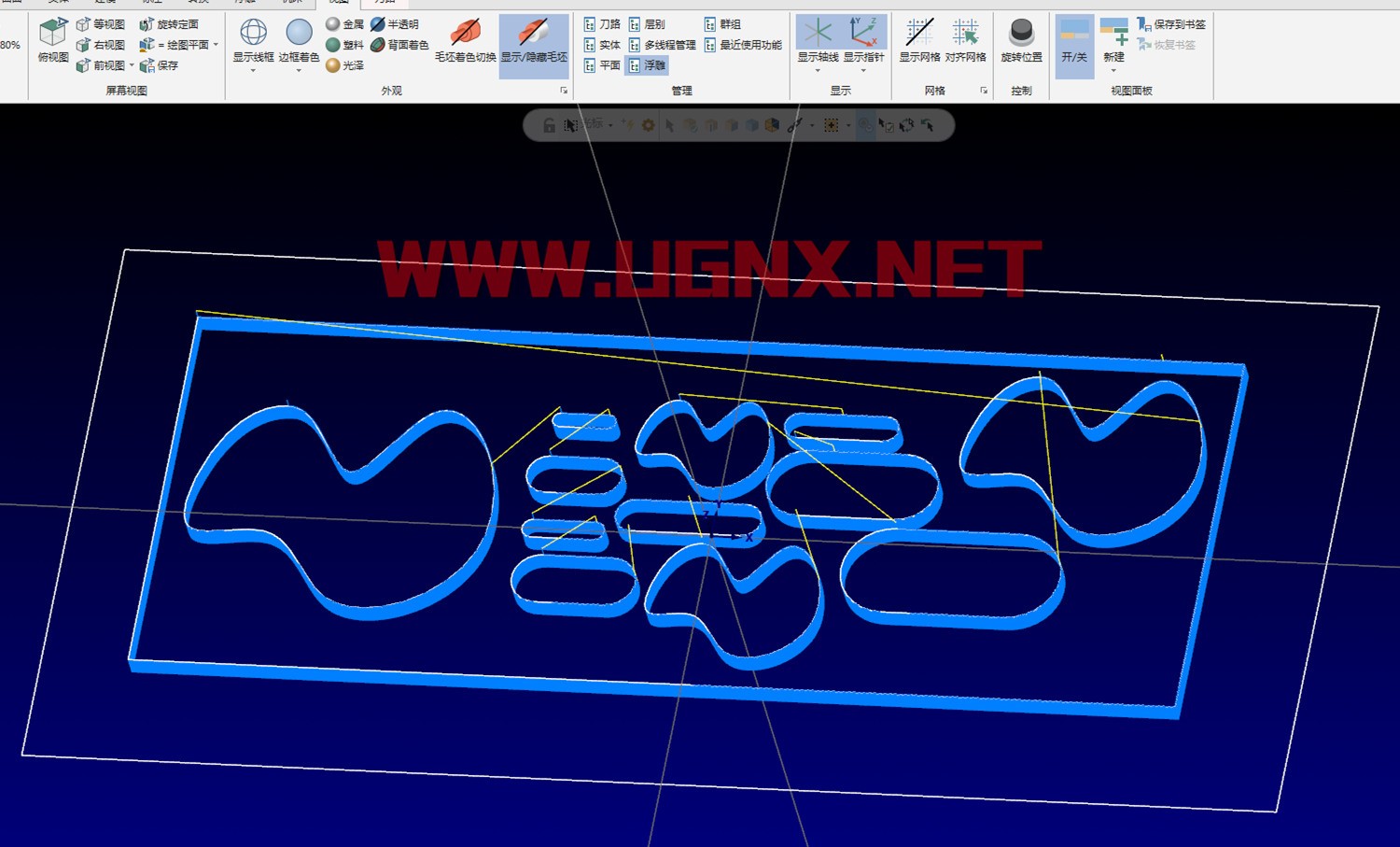This screenshot has height=847, width=1400.
Task: Click the gear settings icon on selection bar
Action: [x=648, y=125]
